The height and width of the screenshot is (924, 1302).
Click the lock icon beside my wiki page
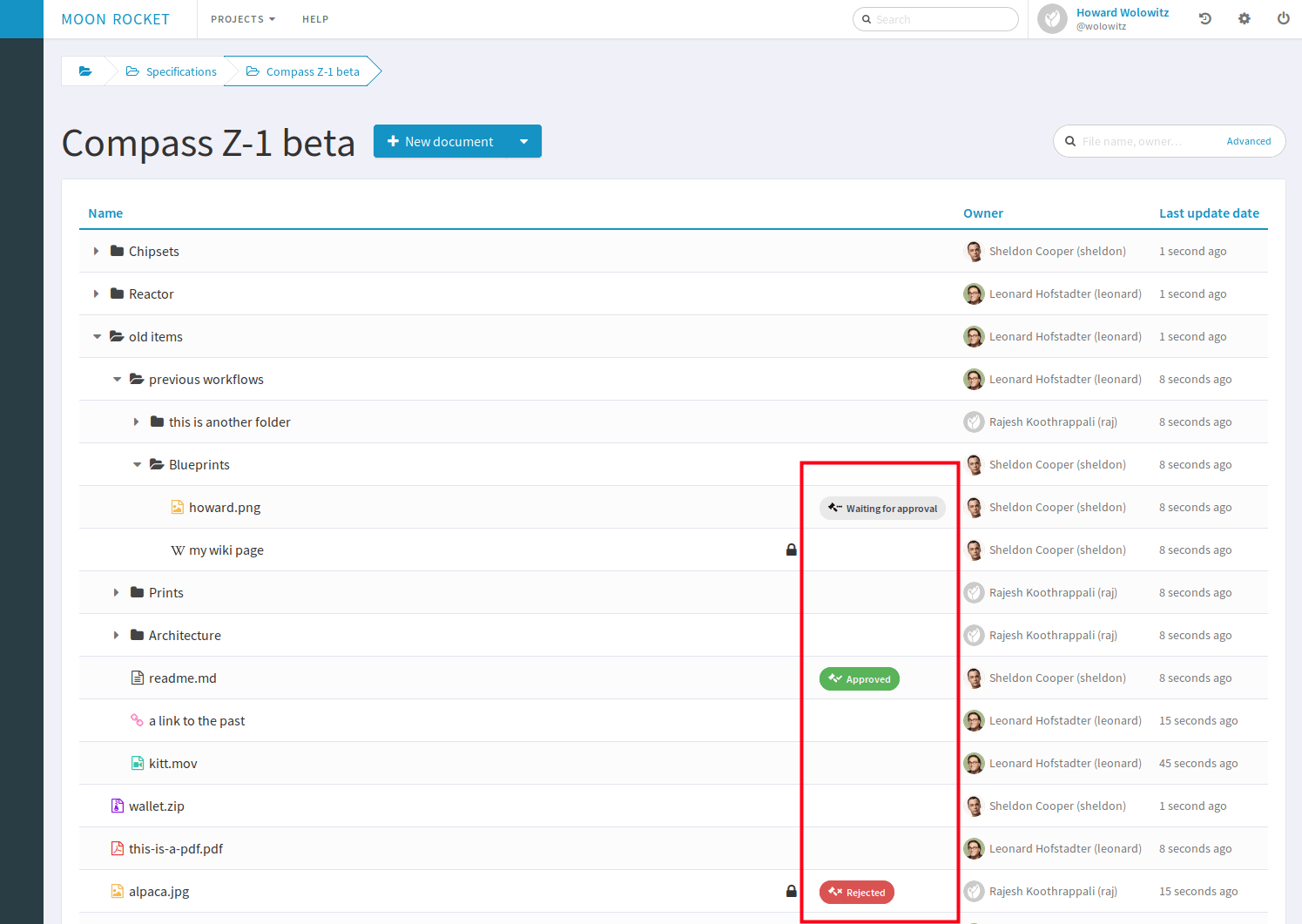[791, 550]
